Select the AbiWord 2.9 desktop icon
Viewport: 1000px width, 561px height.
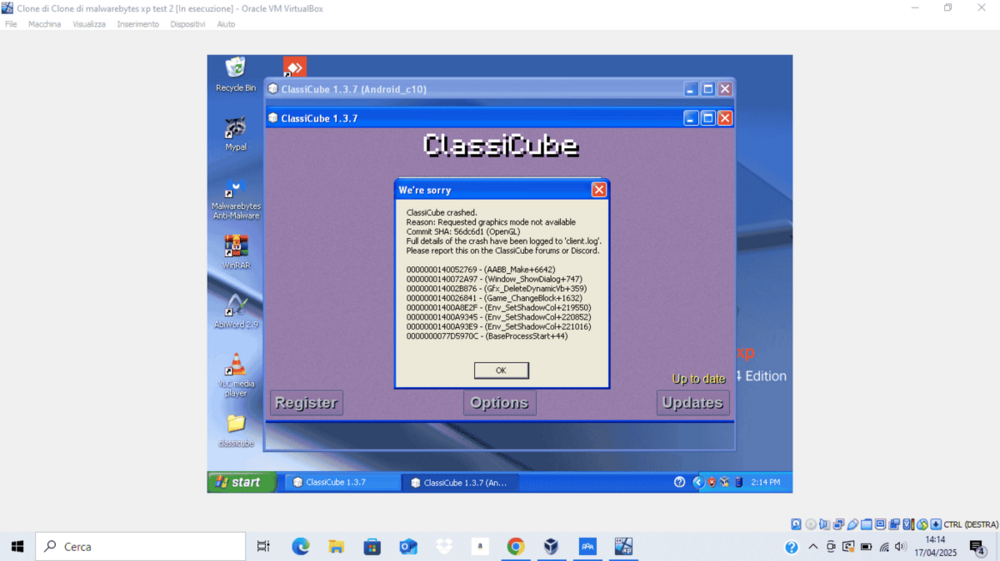tap(236, 312)
